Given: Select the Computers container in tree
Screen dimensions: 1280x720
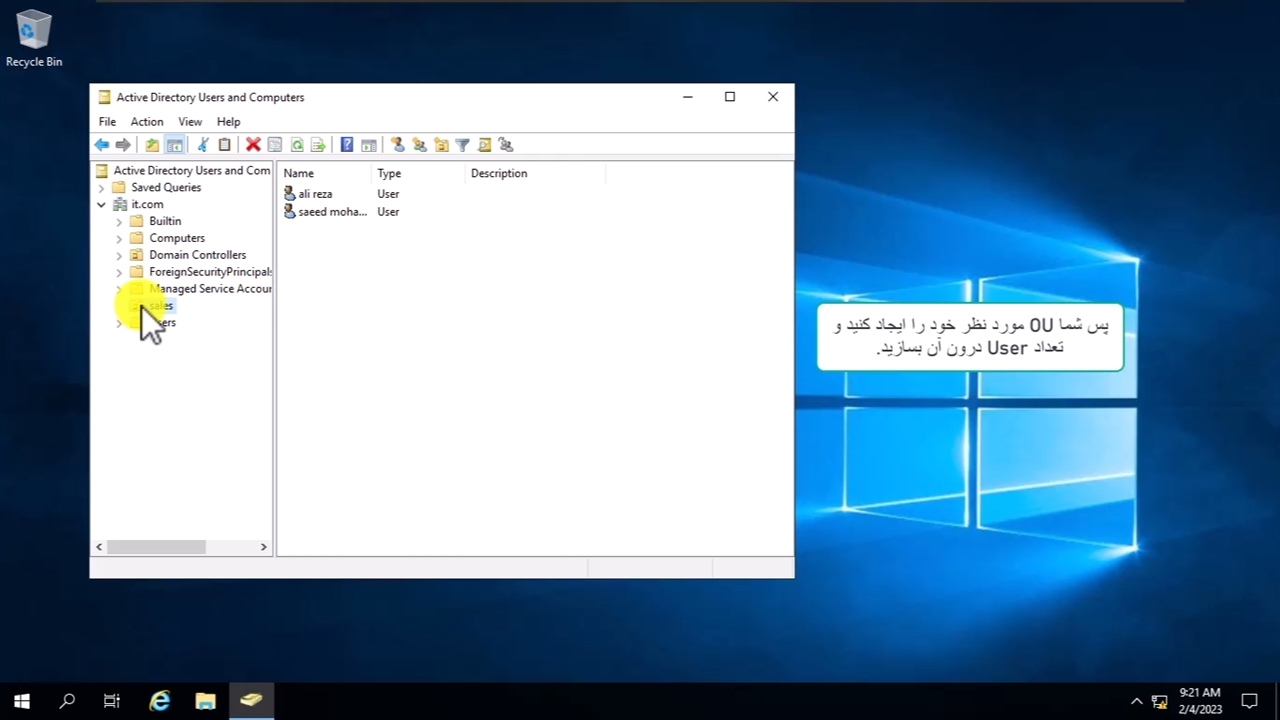Looking at the screenshot, I should pos(176,238).
